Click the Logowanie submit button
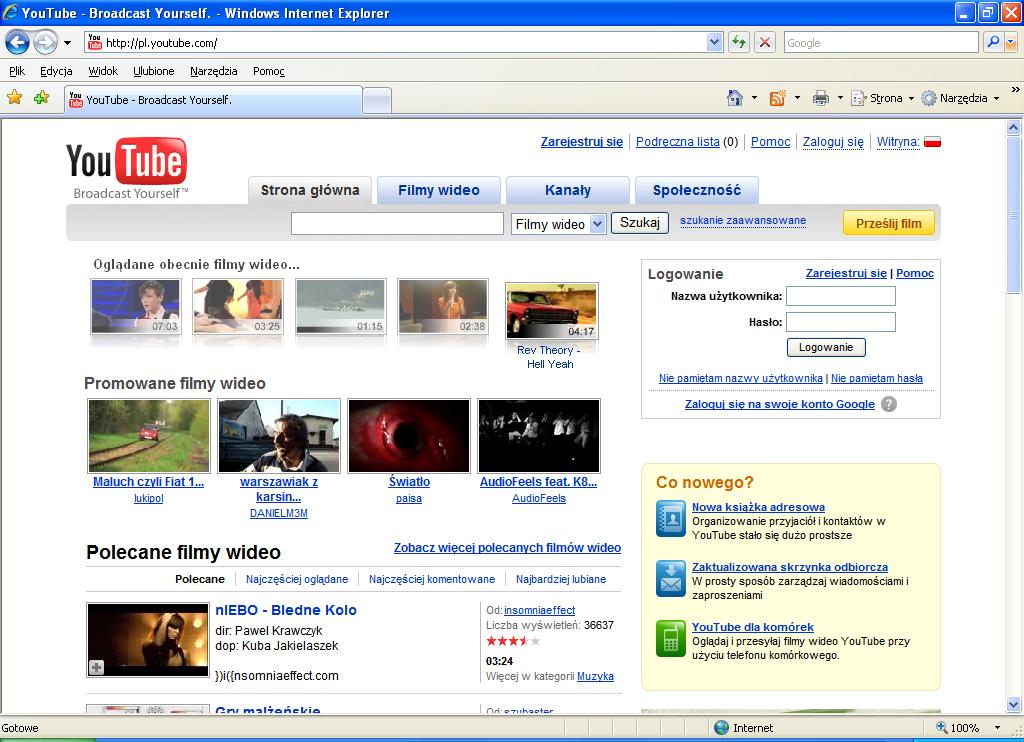The height and width of the screenshot is (742, 1024). click(x=826, y=347)
